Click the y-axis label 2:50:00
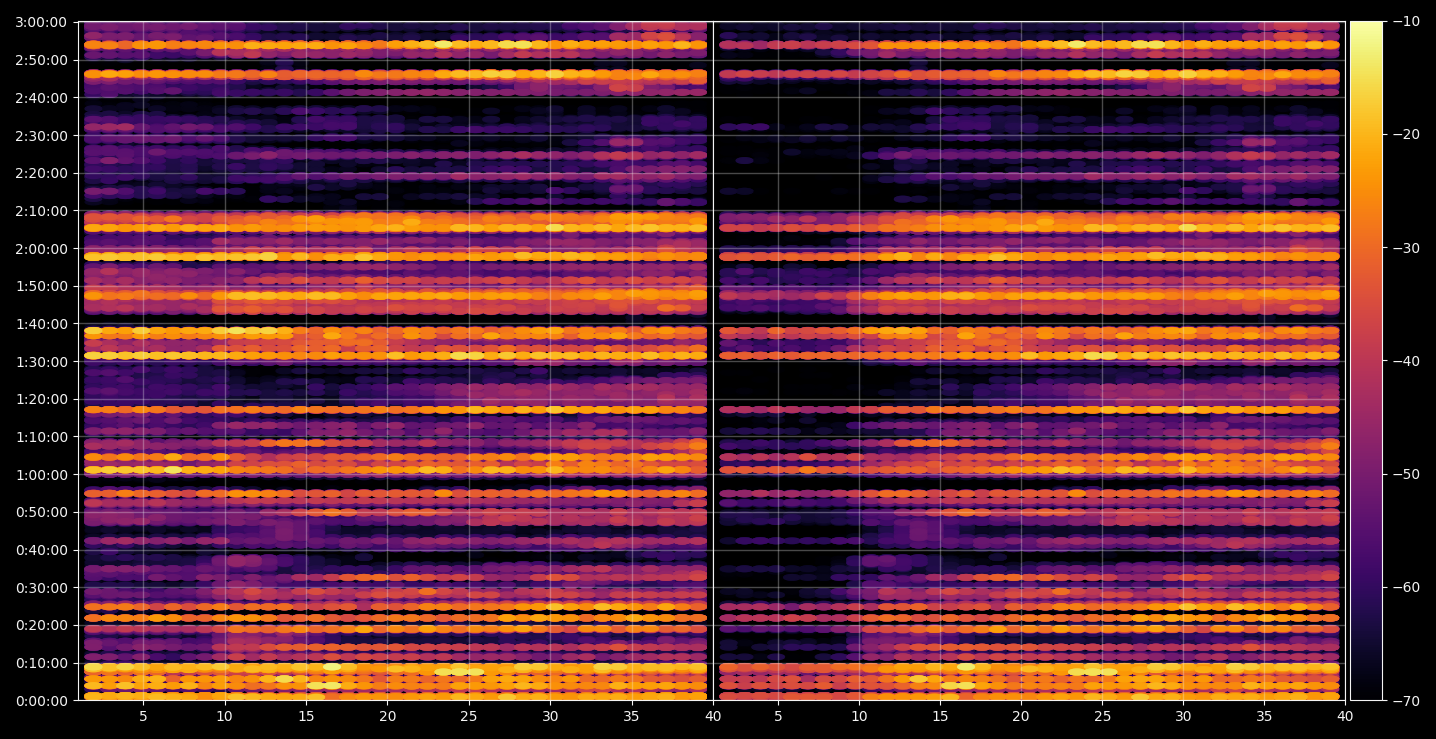Viewport: 1436px width, 739px height. coord(42,60)
